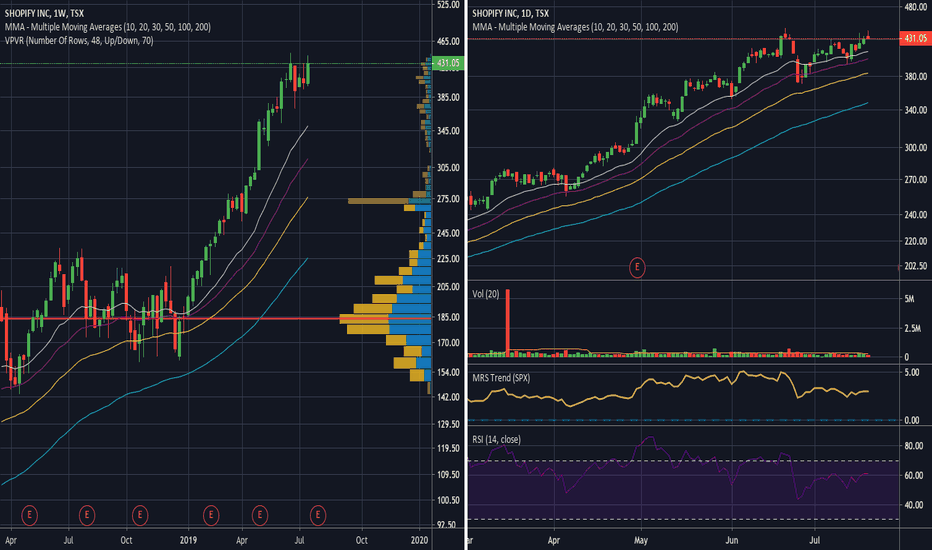The width and height of the screenshot is (932, 550).
Task: Click the 2.5M volume axis label
Action: tap(913, 328)
